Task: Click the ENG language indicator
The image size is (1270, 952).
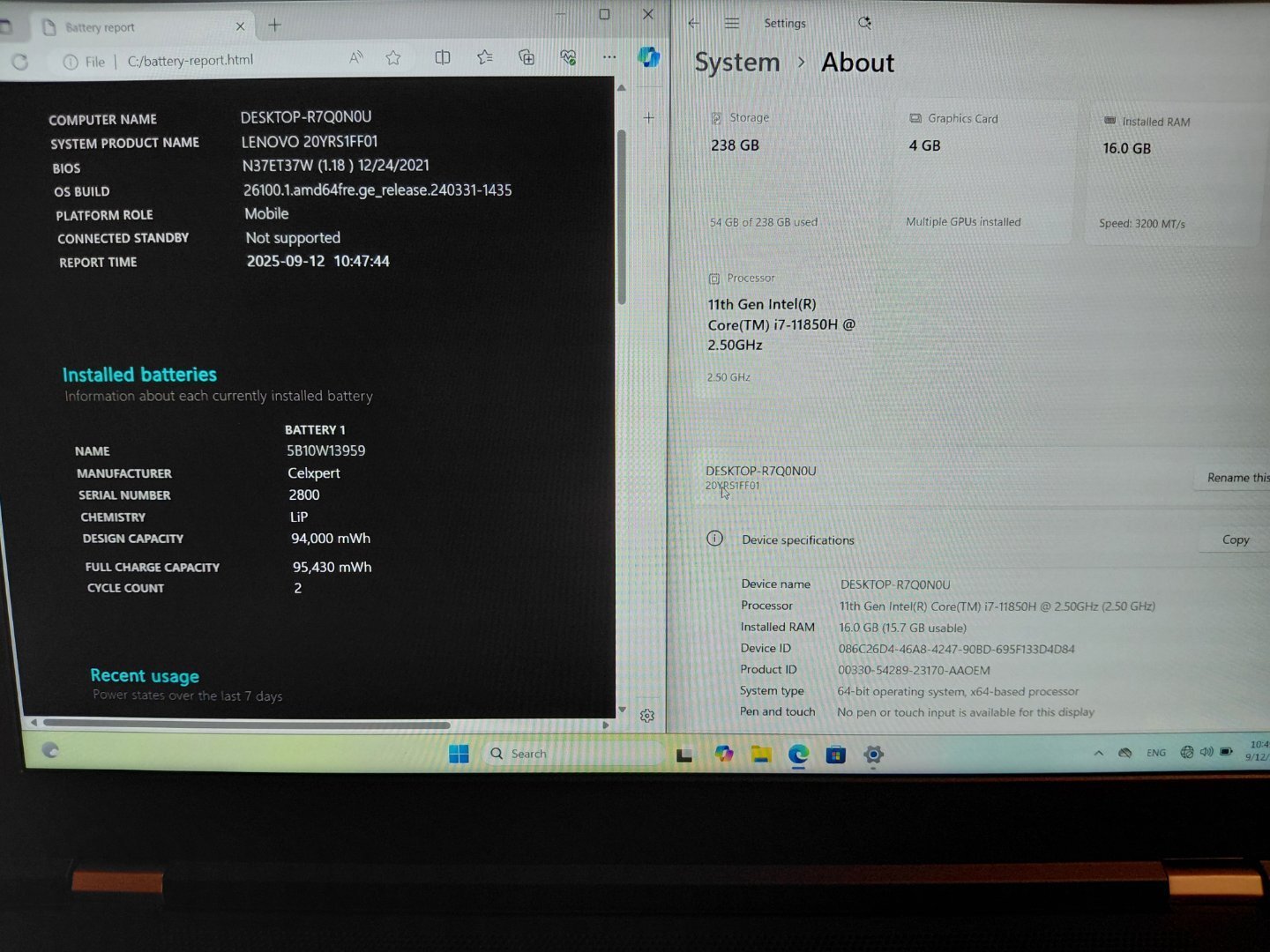Action: coord(1156,753)
